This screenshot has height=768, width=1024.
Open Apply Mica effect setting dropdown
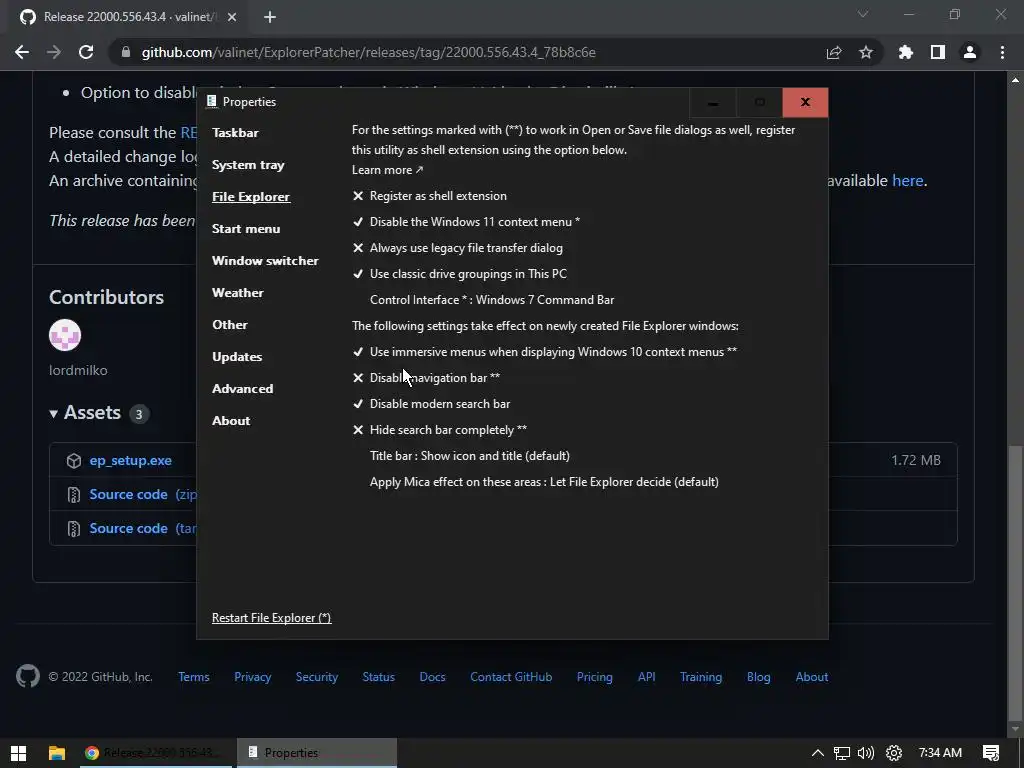pyautogui.click(x=544, y=482)
